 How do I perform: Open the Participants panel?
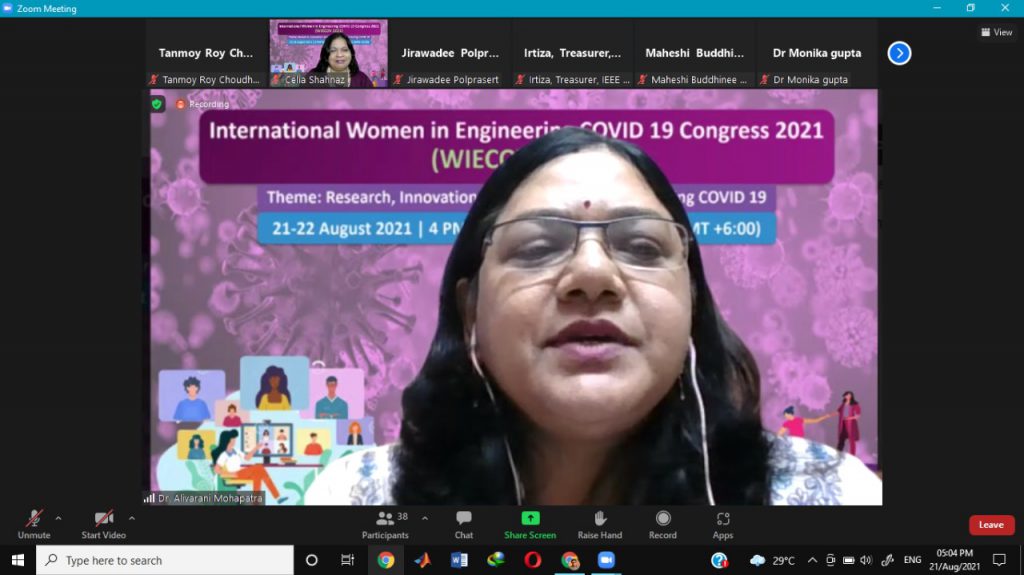click(385, 525)
